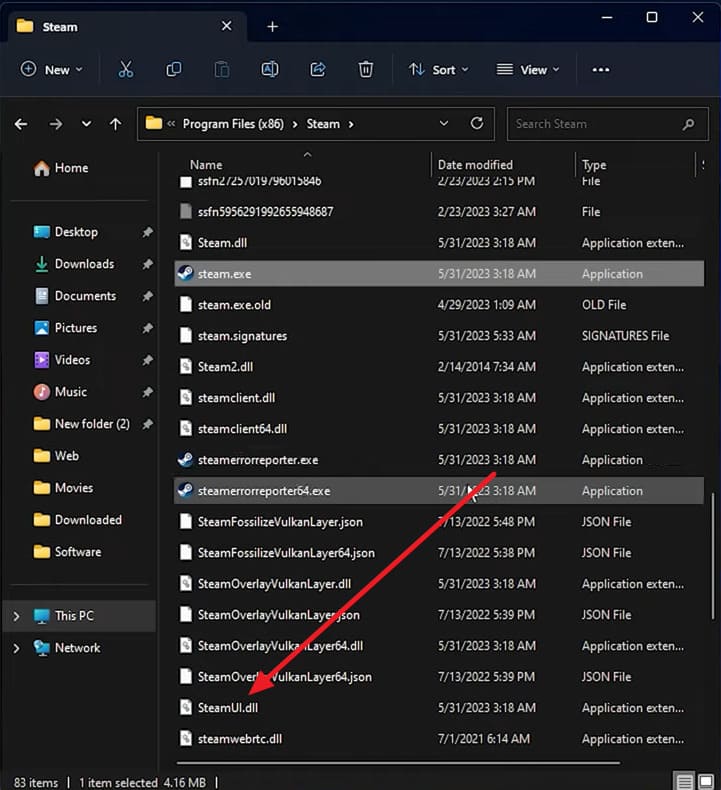Screen dimensions: 721x790
Task: Click the horizontal scrollbar
Action: click(398, 763)
